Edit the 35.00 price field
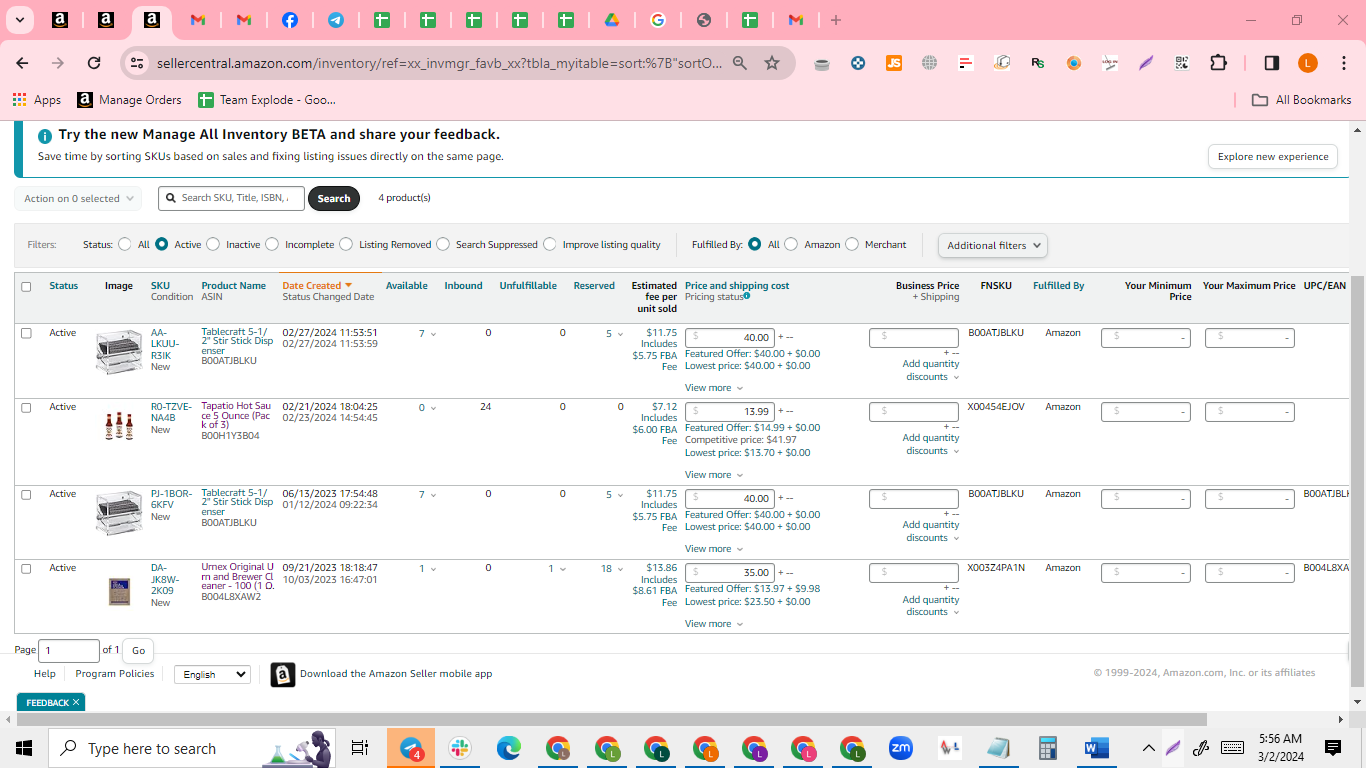Viewport: 1366px width, 768px height. (730, 573)
